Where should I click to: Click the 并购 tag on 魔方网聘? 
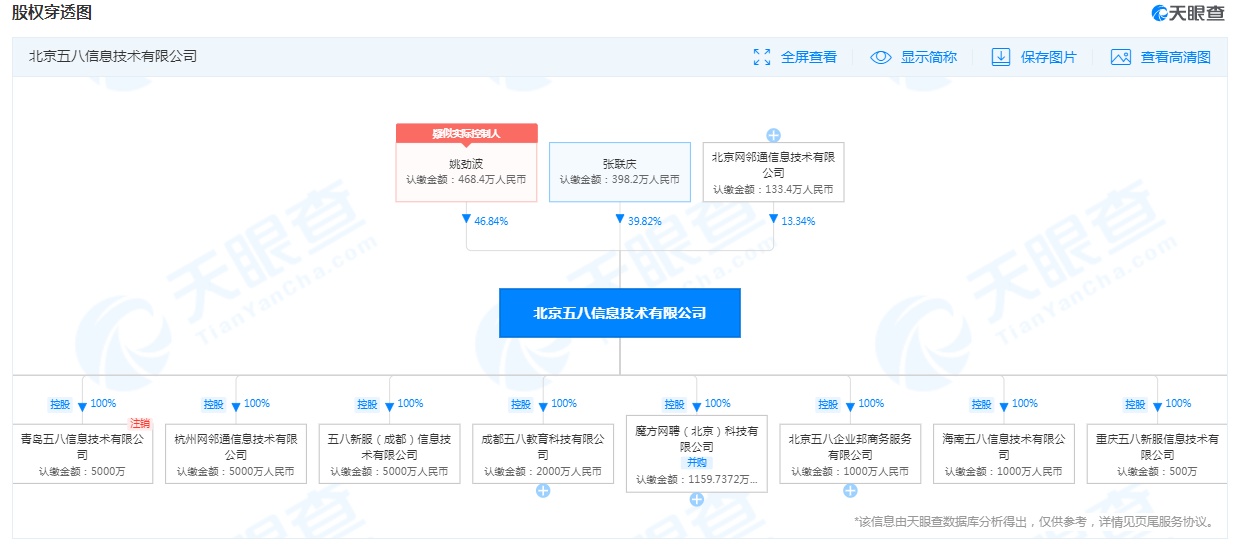click(696, 463)
